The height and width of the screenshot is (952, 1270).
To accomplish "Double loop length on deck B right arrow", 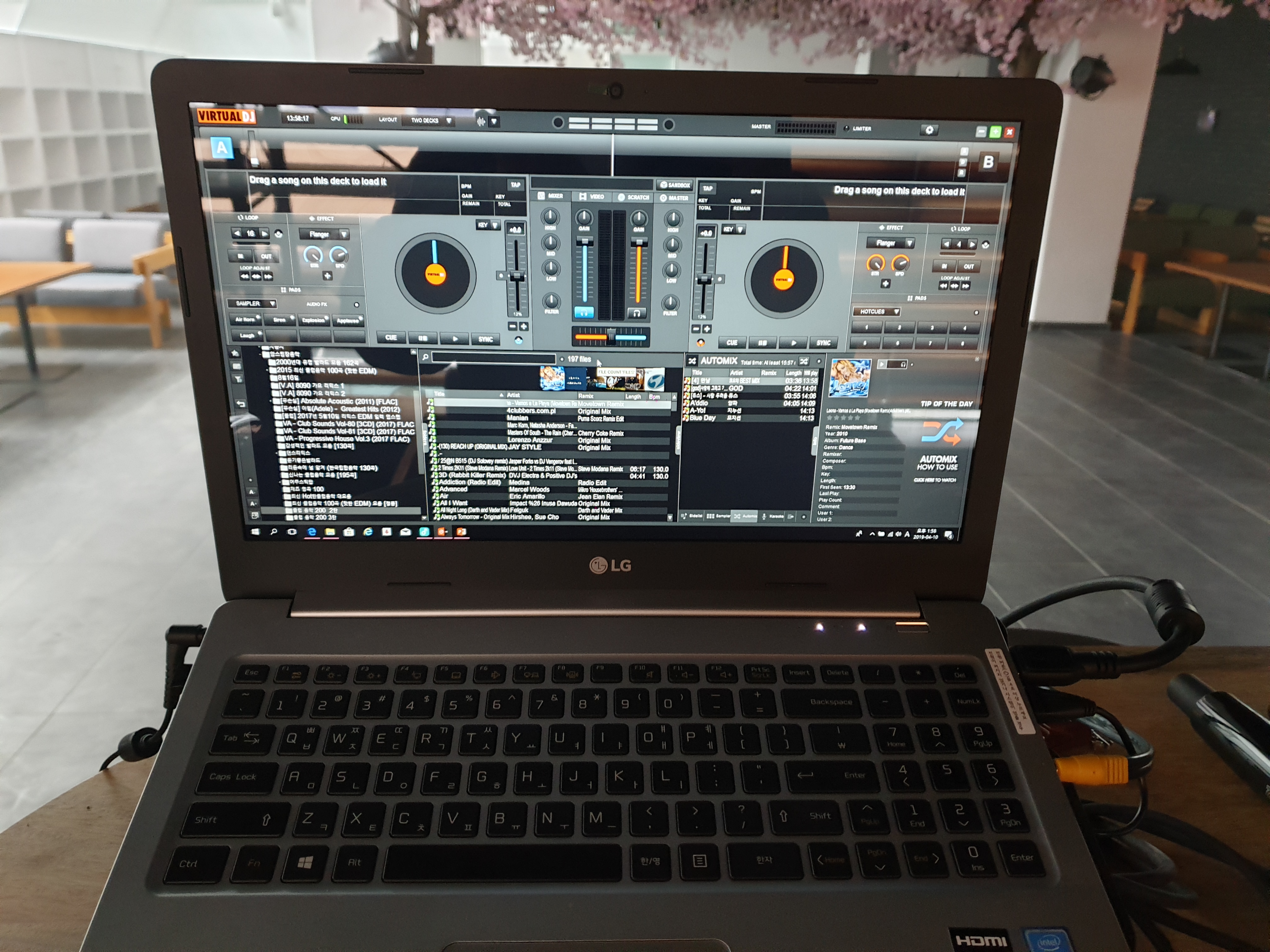I will click(972, 245).
